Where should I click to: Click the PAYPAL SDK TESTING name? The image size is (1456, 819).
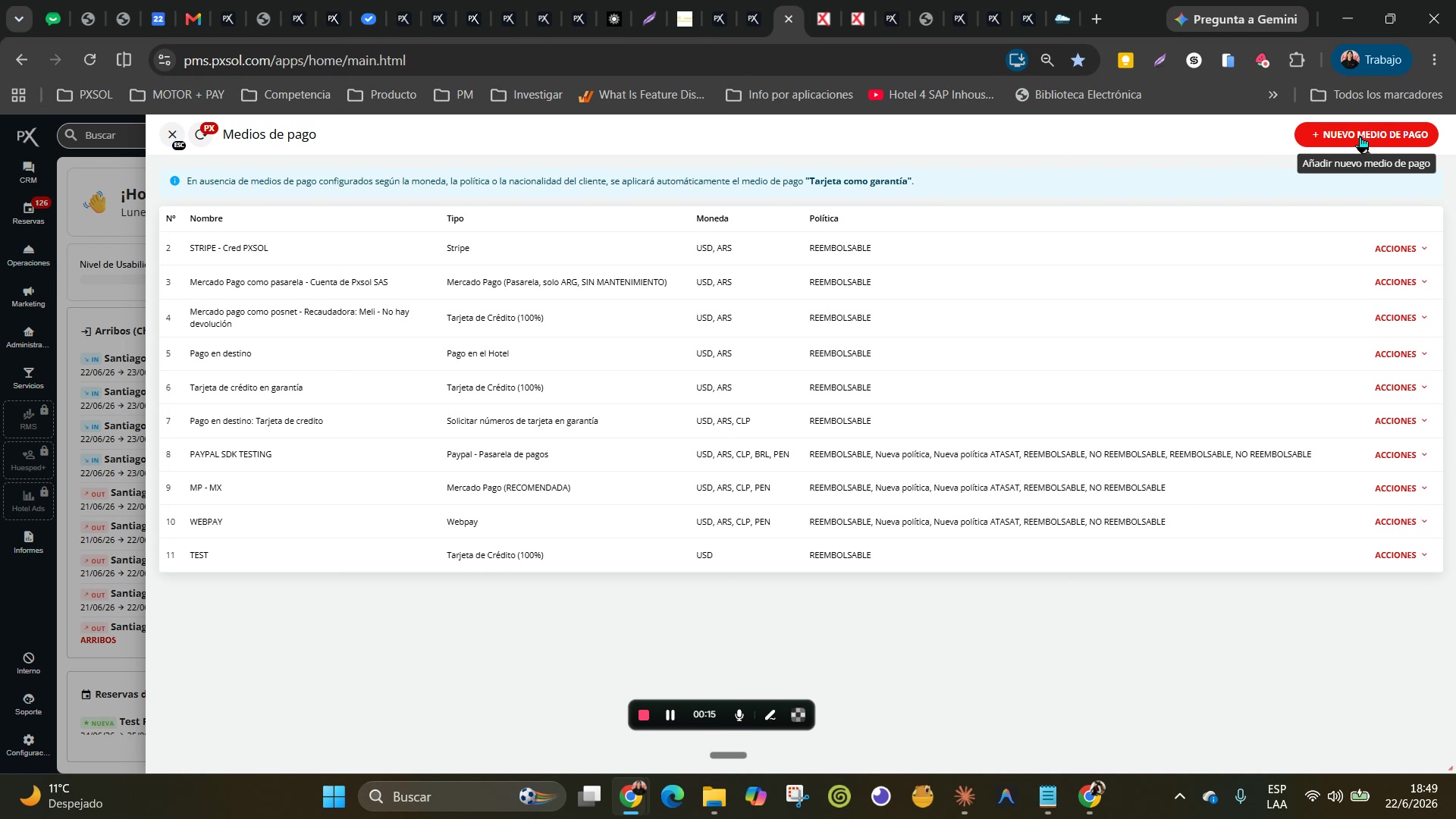[231, 454]
